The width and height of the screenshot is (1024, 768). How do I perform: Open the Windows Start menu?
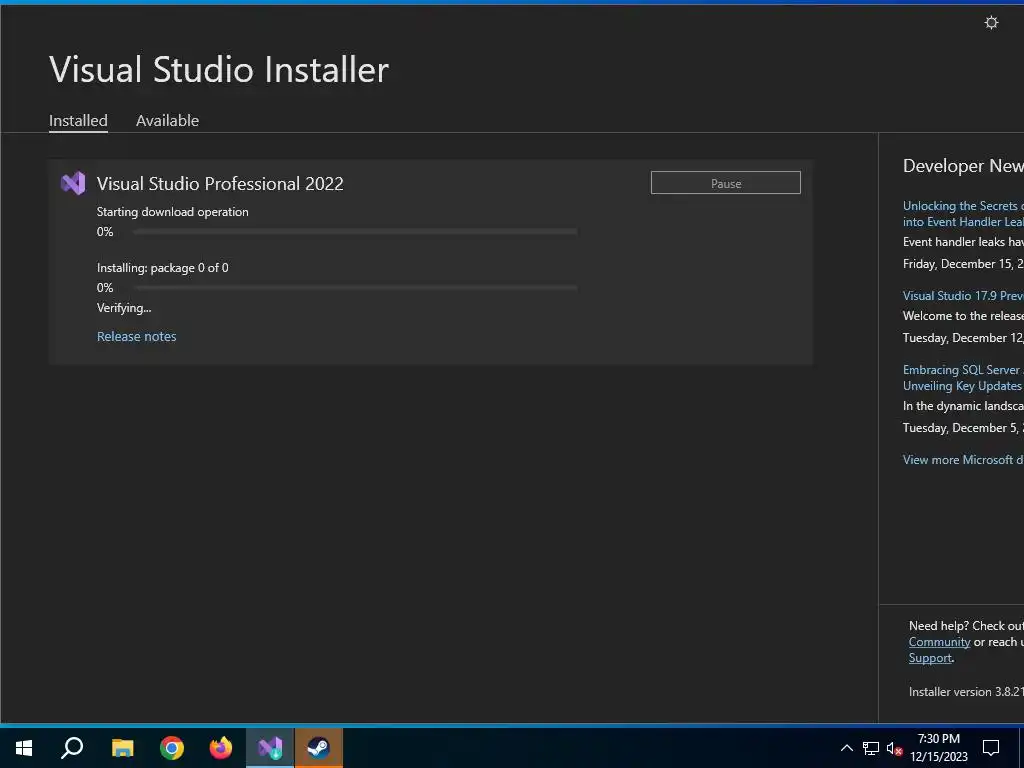tap(24, 748)
